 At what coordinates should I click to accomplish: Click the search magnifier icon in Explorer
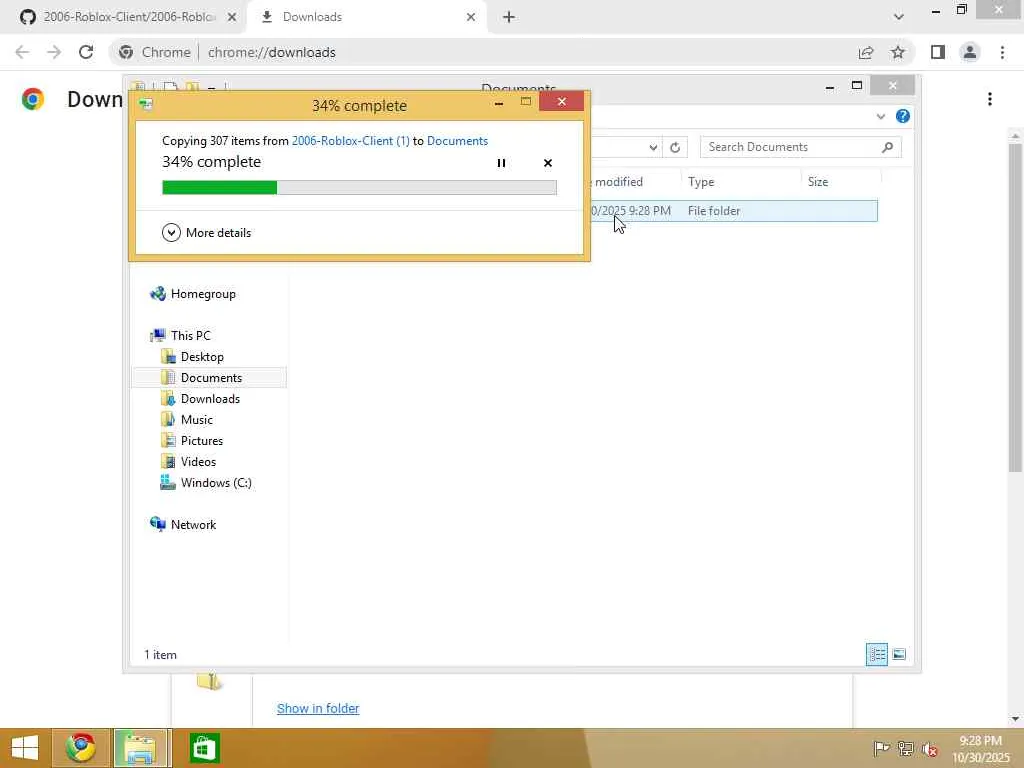(x=888, y=147)
